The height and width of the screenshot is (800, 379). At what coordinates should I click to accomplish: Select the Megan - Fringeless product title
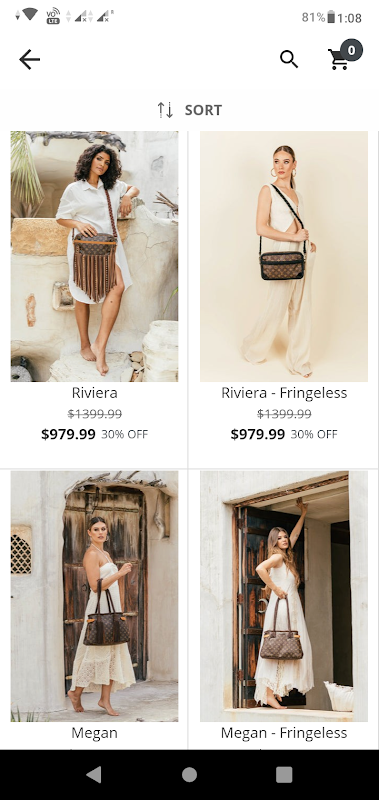pos(284,733)
